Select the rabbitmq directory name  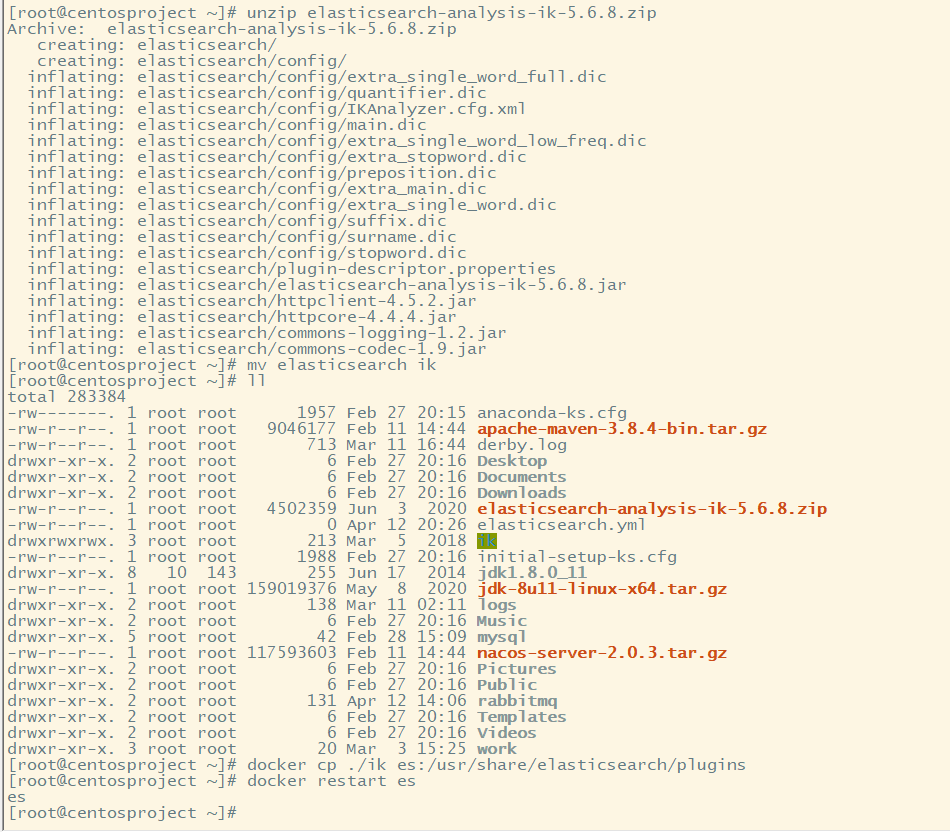pyautogui.click(x=517, y=701)
